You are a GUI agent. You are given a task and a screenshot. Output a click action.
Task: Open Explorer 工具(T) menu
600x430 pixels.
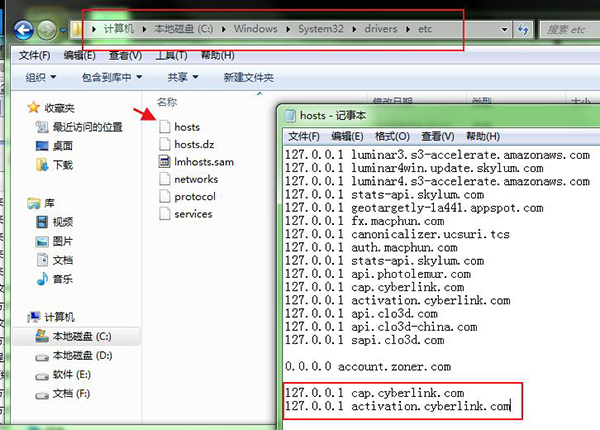[171, 55]
